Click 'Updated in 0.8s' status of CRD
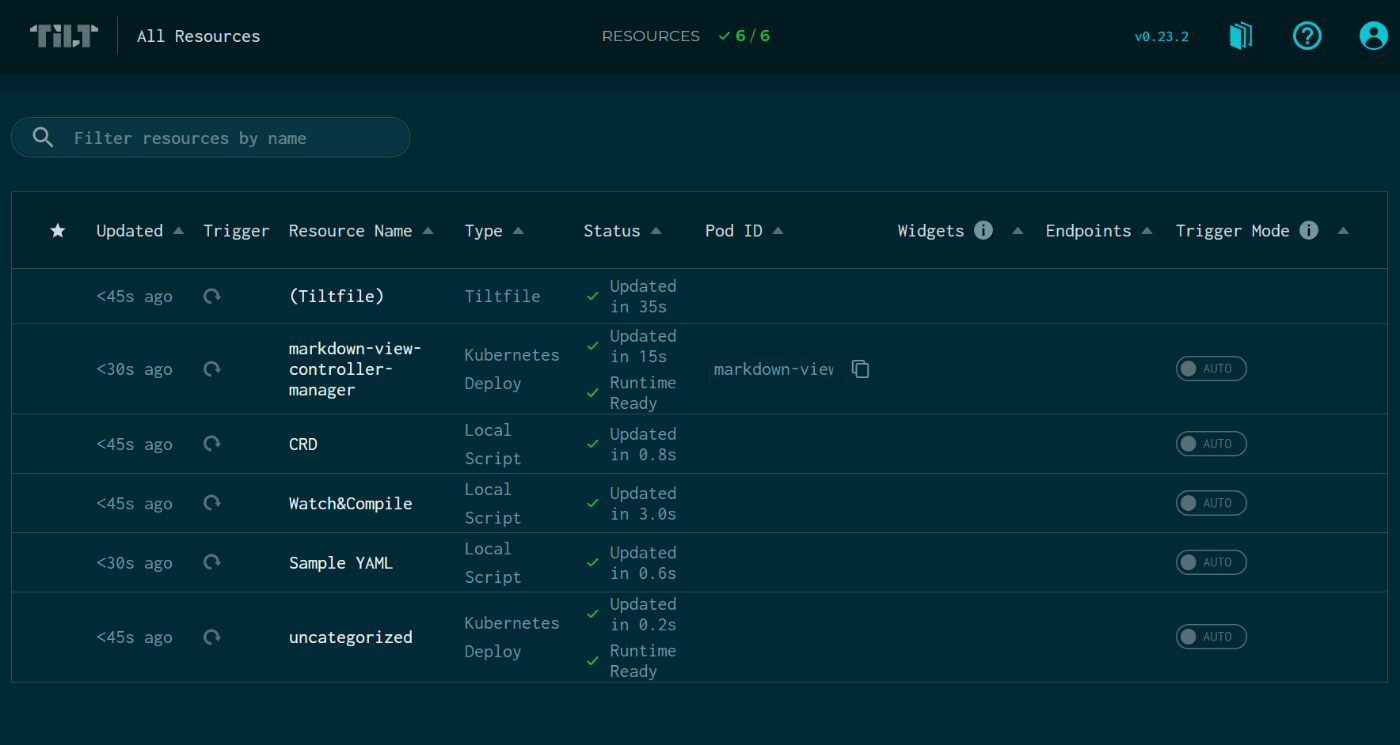 [643, 444]
